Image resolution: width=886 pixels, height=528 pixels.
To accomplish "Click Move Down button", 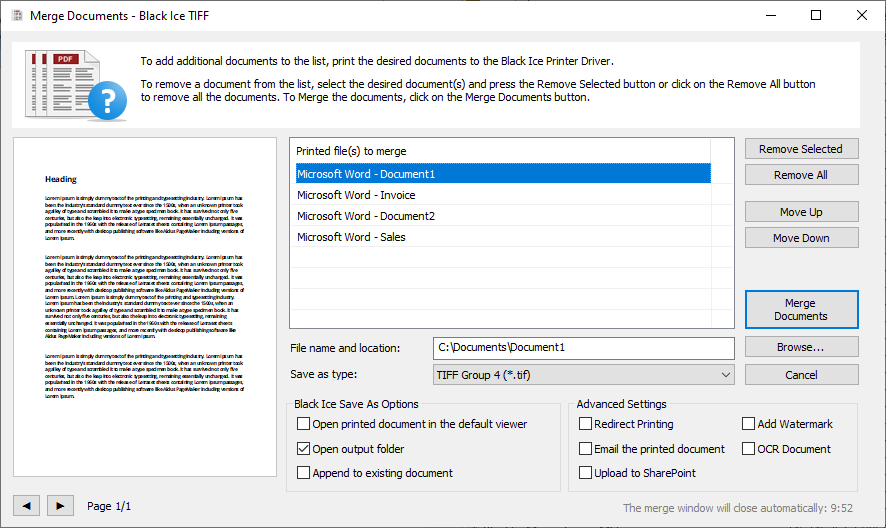I will click(801, 238).
